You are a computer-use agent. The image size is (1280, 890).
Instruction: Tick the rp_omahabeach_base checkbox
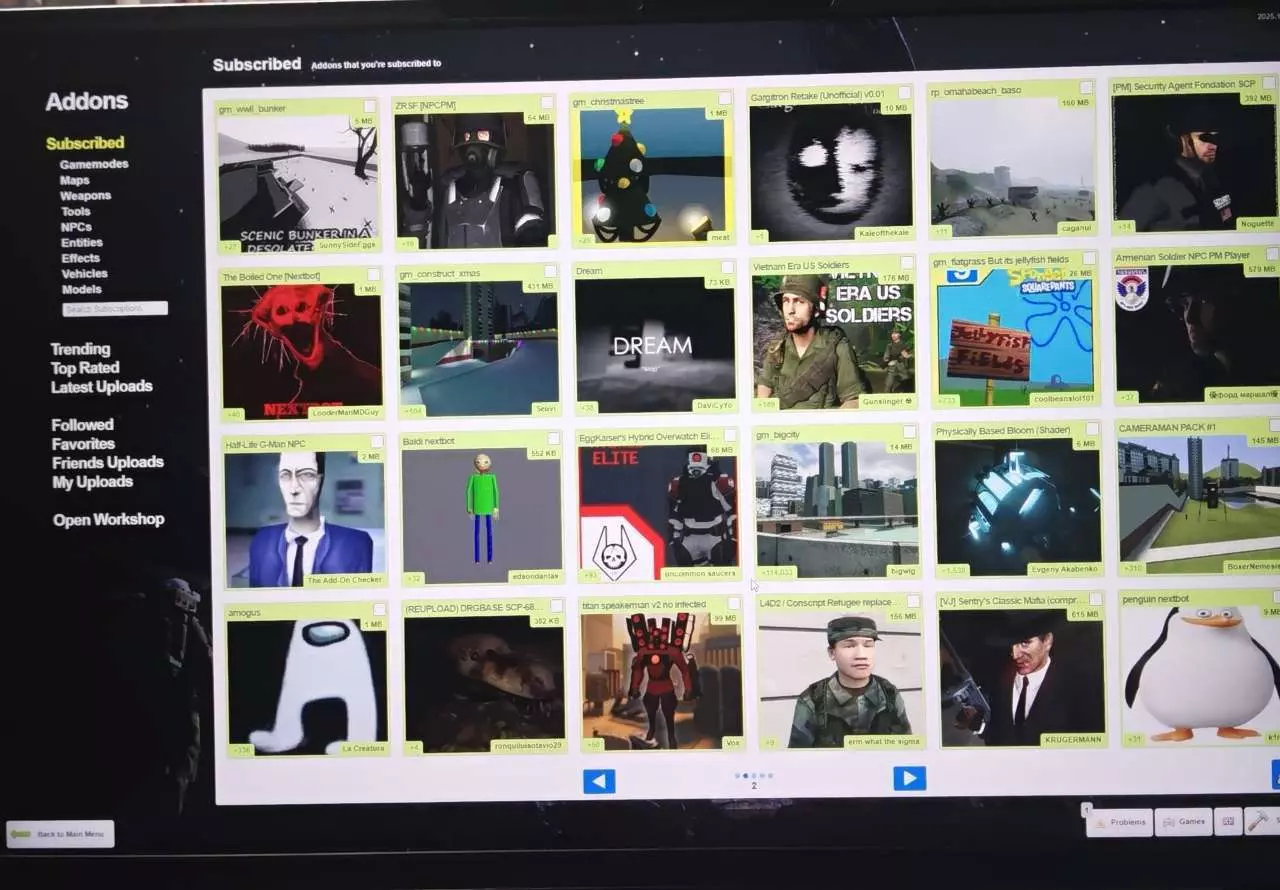[x=1086, y=89]
